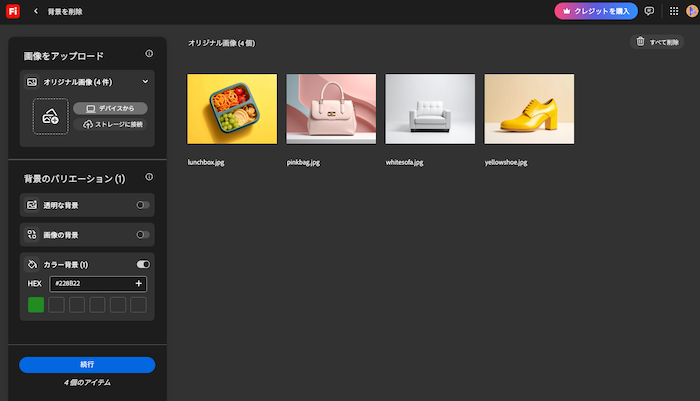The height and width of the screenshot is (401, 700).
Task: Enable the 透明な背景 toggle
Action: (143, 205)
